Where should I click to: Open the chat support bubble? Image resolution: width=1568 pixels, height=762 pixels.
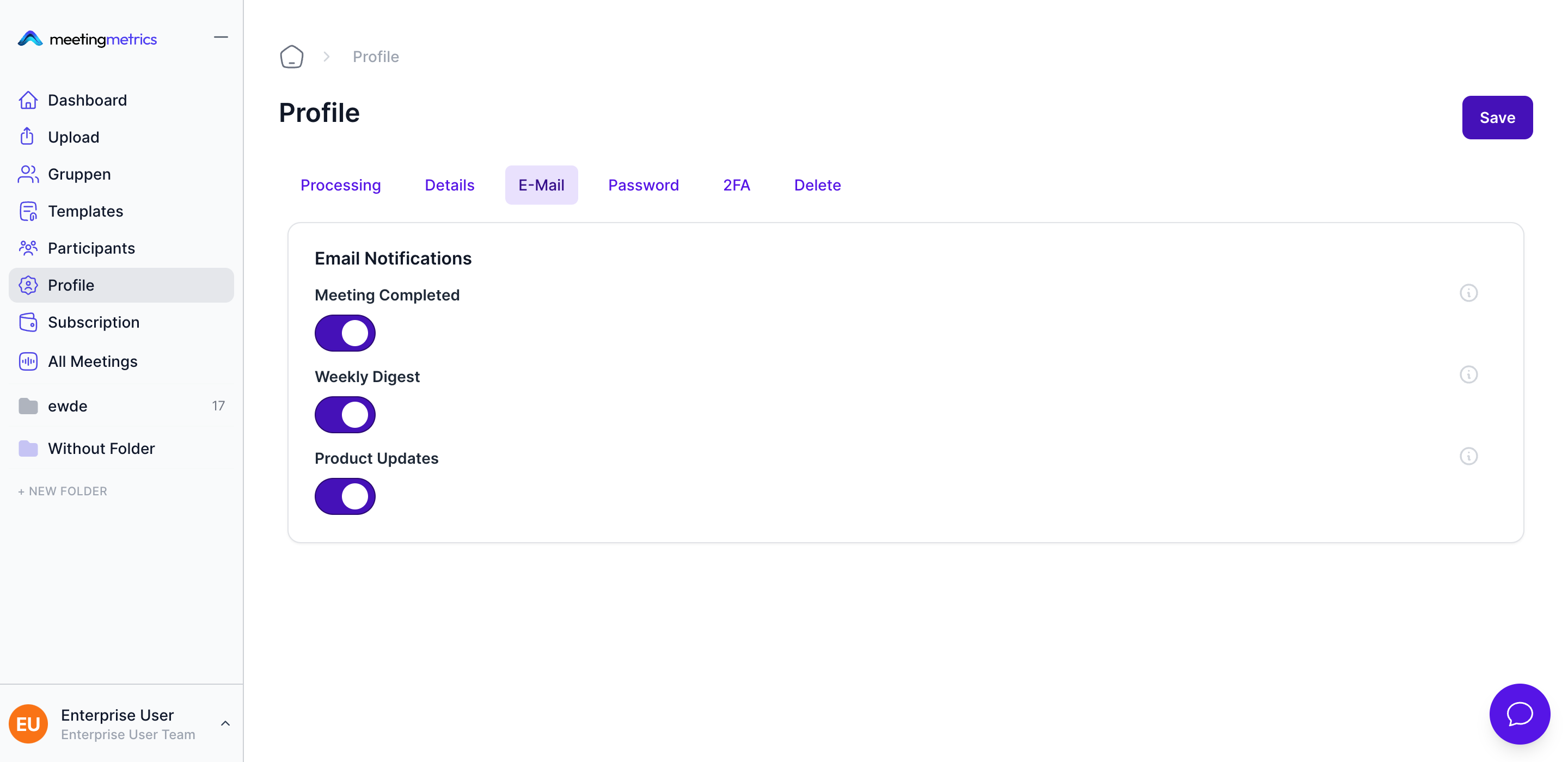[1520, 714]
